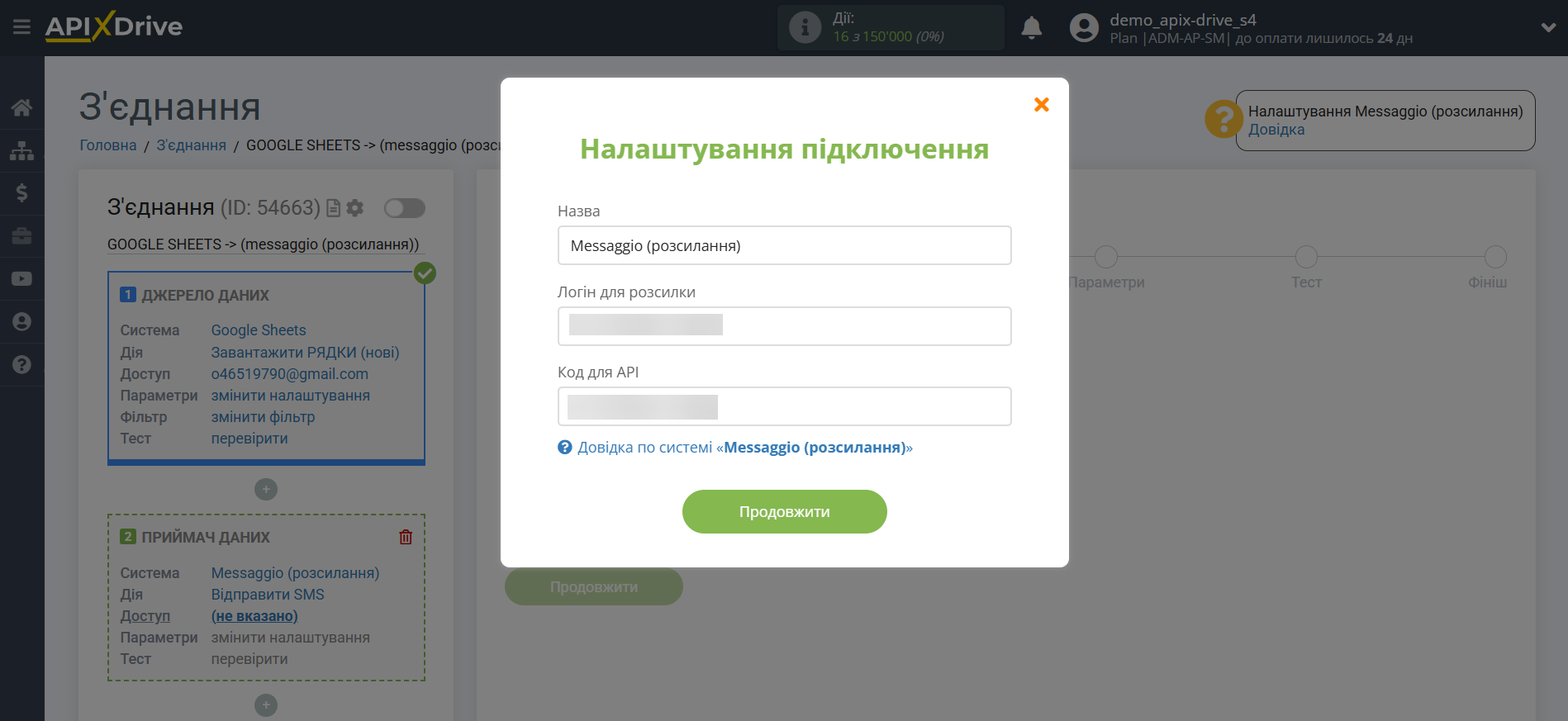The width and height of the screenshot is (1568, 721).
Task: Click the (не вказано) access link
Action: 254,616
